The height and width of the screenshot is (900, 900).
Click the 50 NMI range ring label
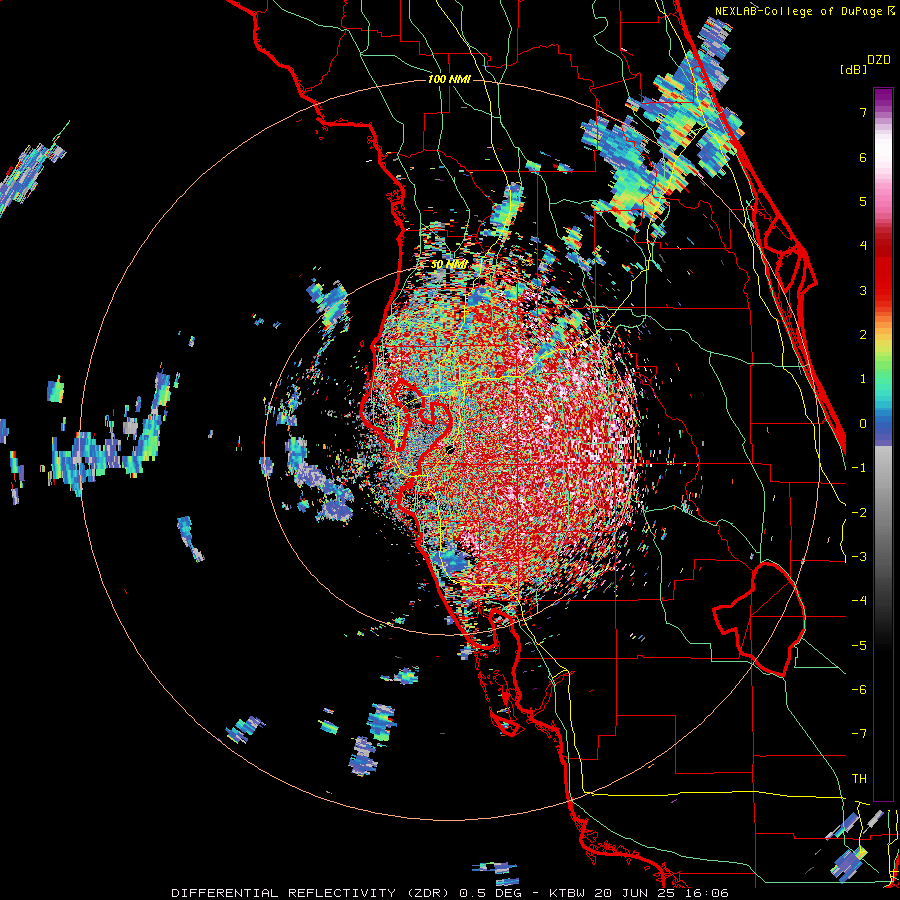449,265
